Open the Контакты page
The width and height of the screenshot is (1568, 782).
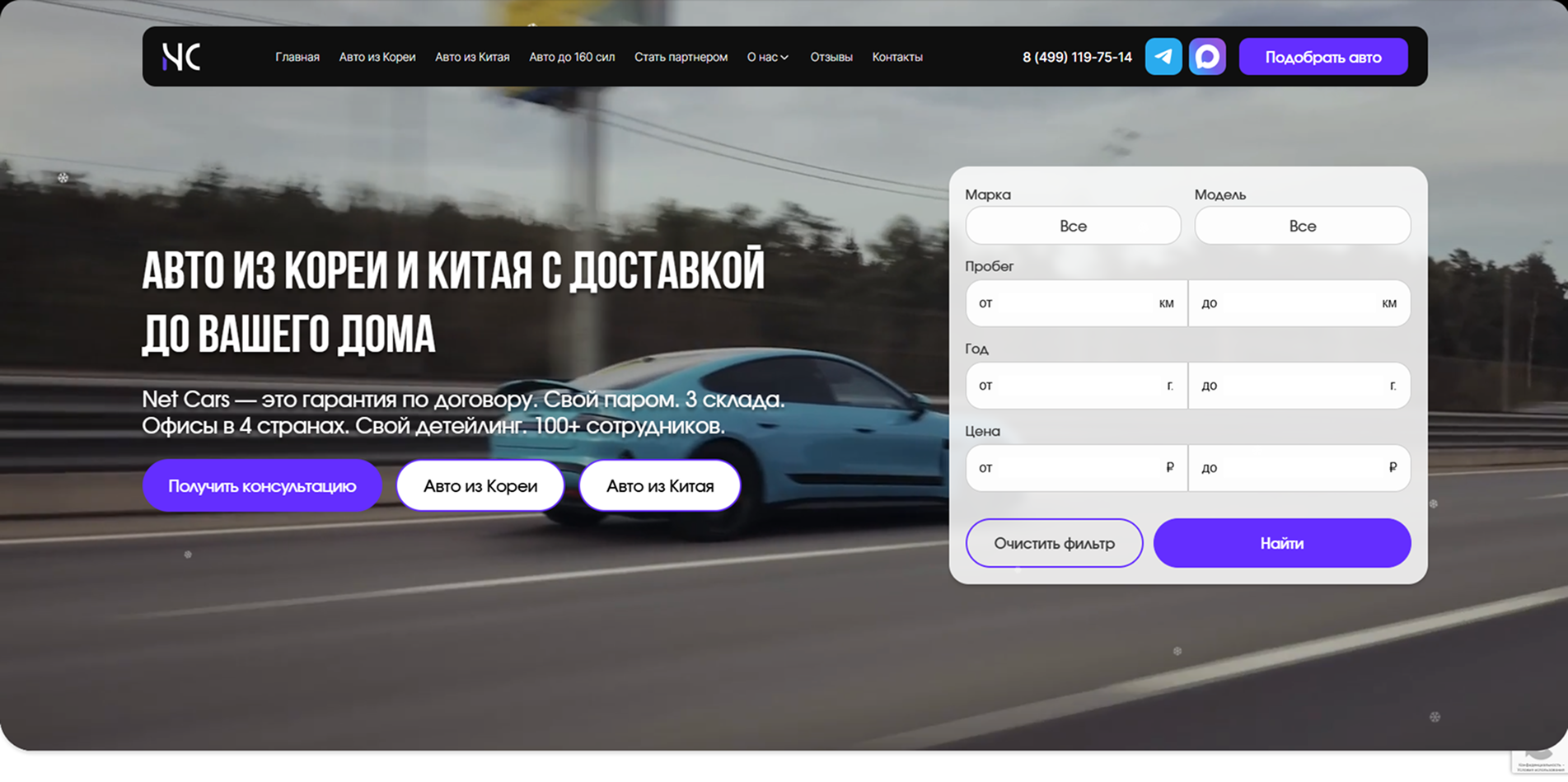coord(897,57)
